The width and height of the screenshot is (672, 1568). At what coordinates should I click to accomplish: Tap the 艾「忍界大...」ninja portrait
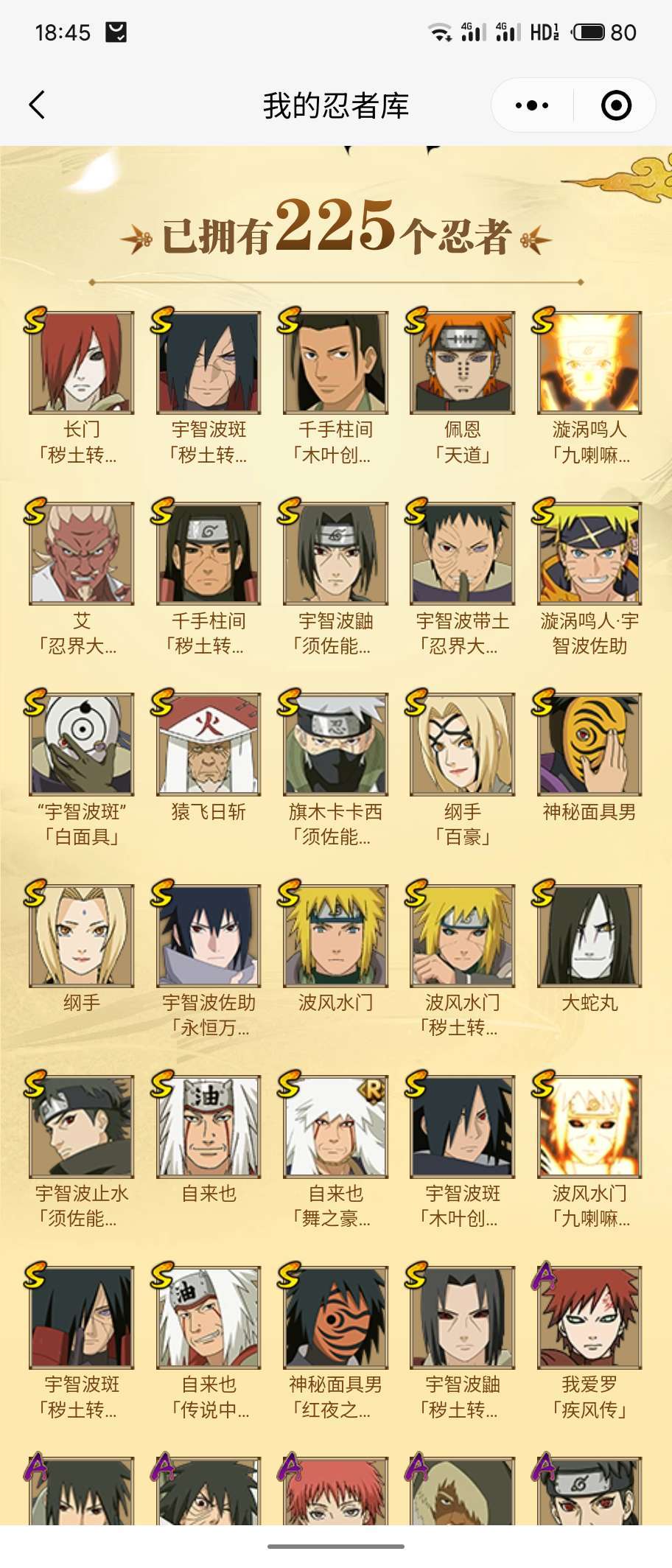click(x=82, y=553)
